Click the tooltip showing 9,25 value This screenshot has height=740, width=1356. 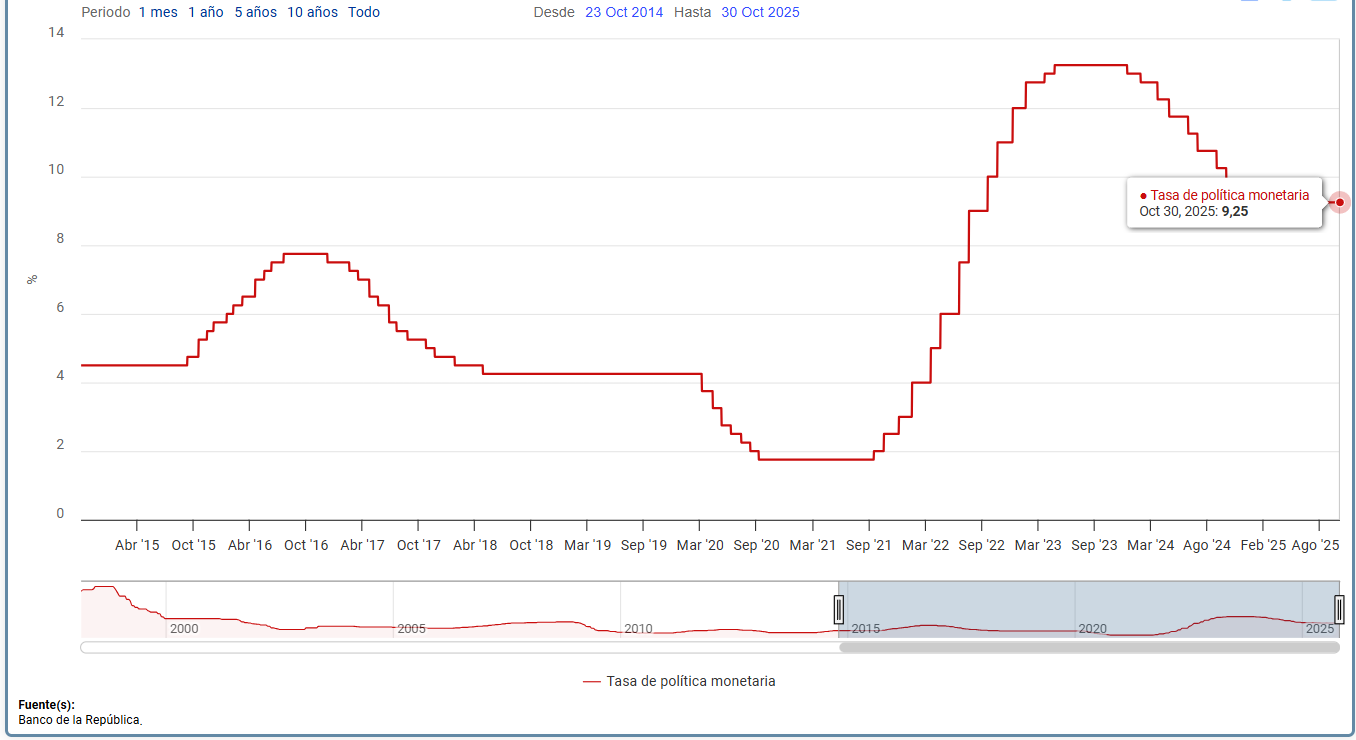(1224, 203)
